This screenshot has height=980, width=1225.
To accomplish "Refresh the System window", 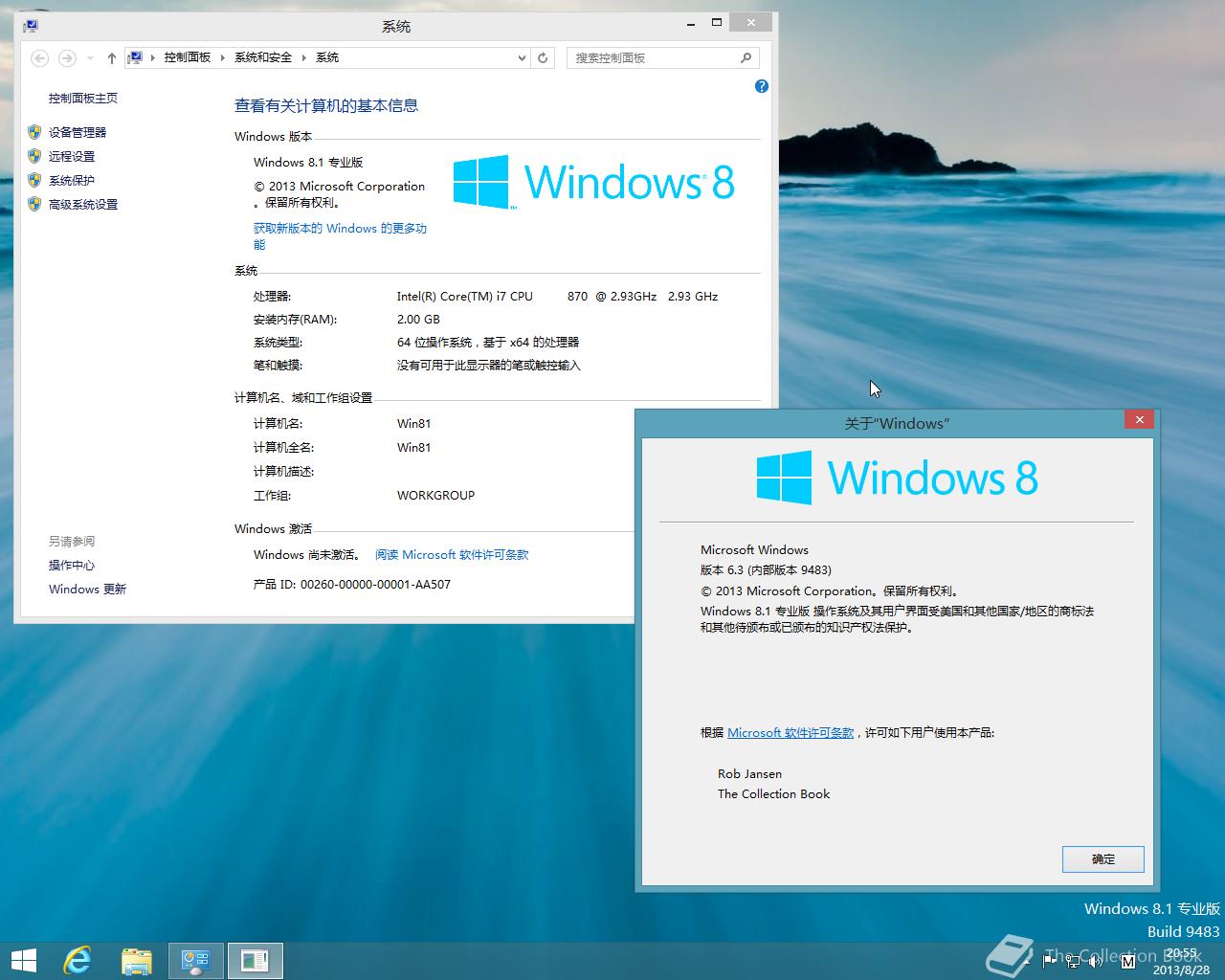I will (543, 57).
